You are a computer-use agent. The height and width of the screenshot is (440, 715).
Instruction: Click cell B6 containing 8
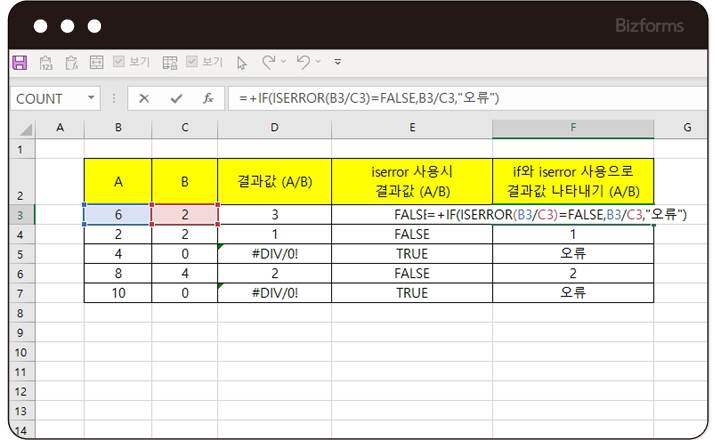click(118, 274)
